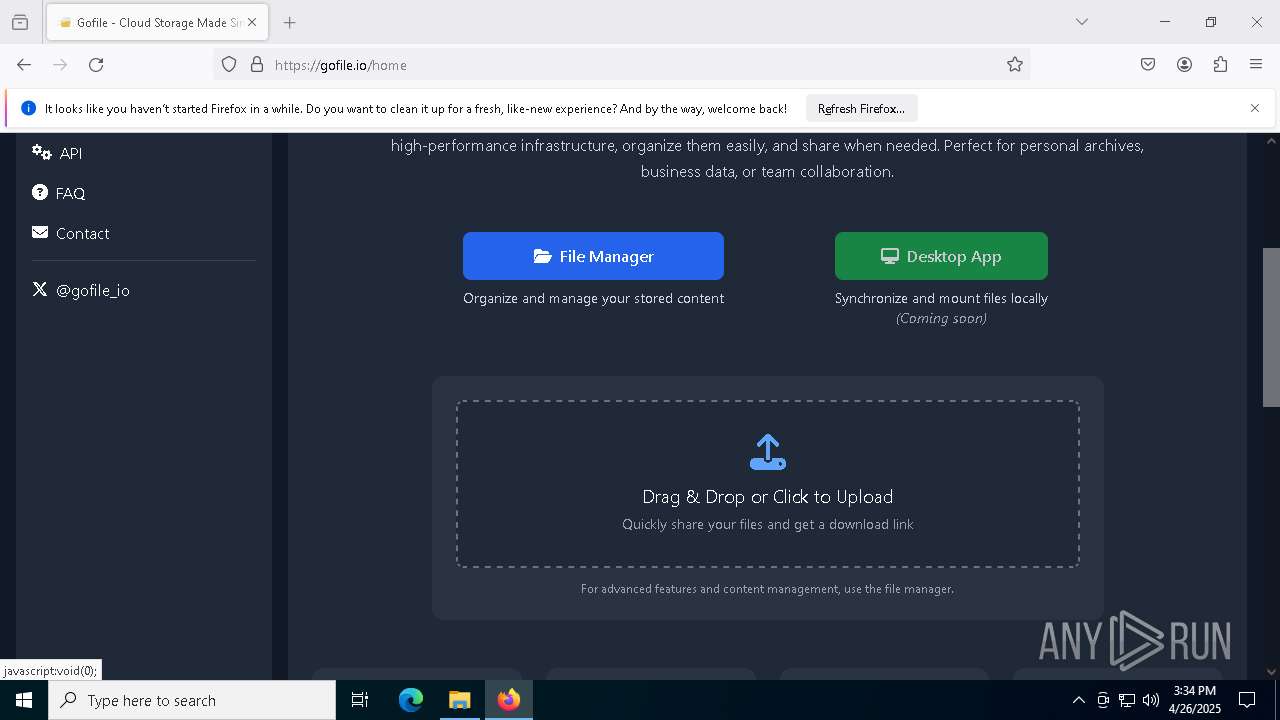Show site security padlock info

coord(257,64)
